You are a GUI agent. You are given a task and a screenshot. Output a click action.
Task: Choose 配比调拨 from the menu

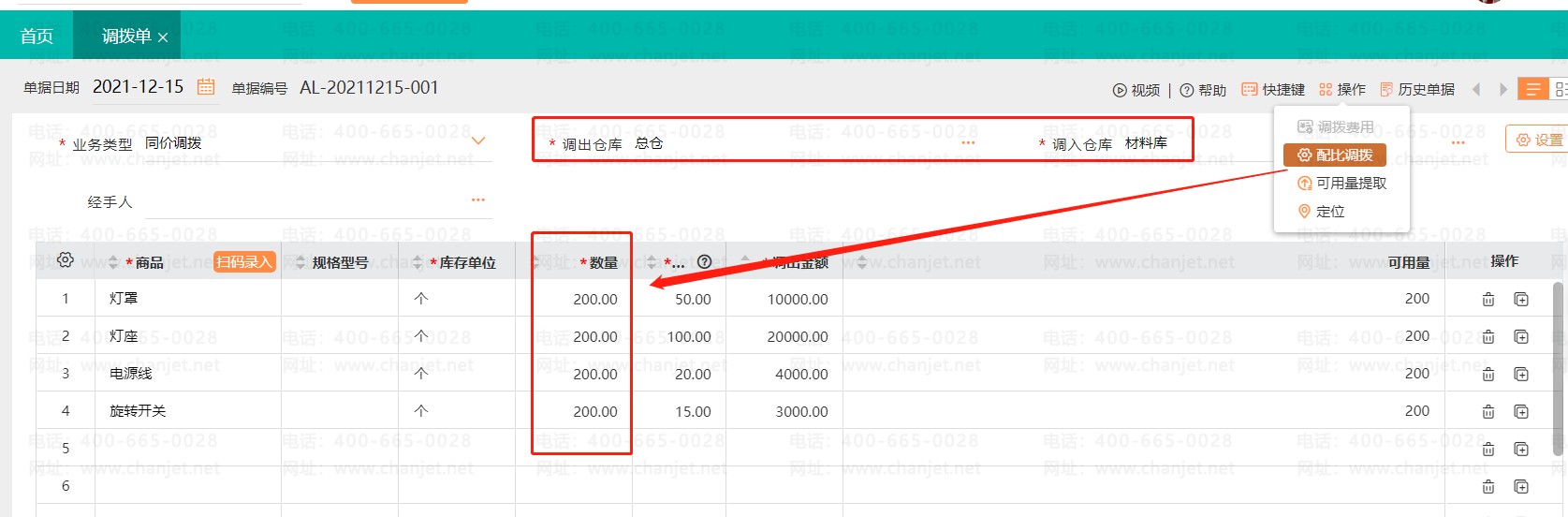coord(1335,155)
